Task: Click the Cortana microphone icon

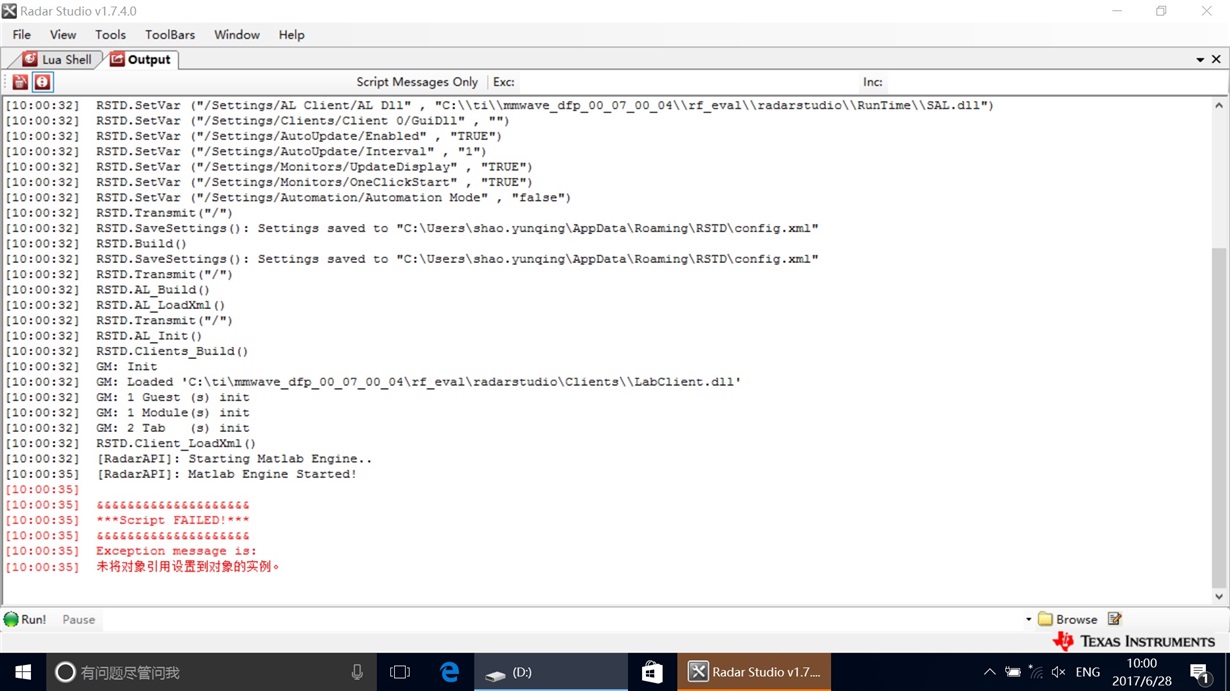Action: (x=357, y=672)
